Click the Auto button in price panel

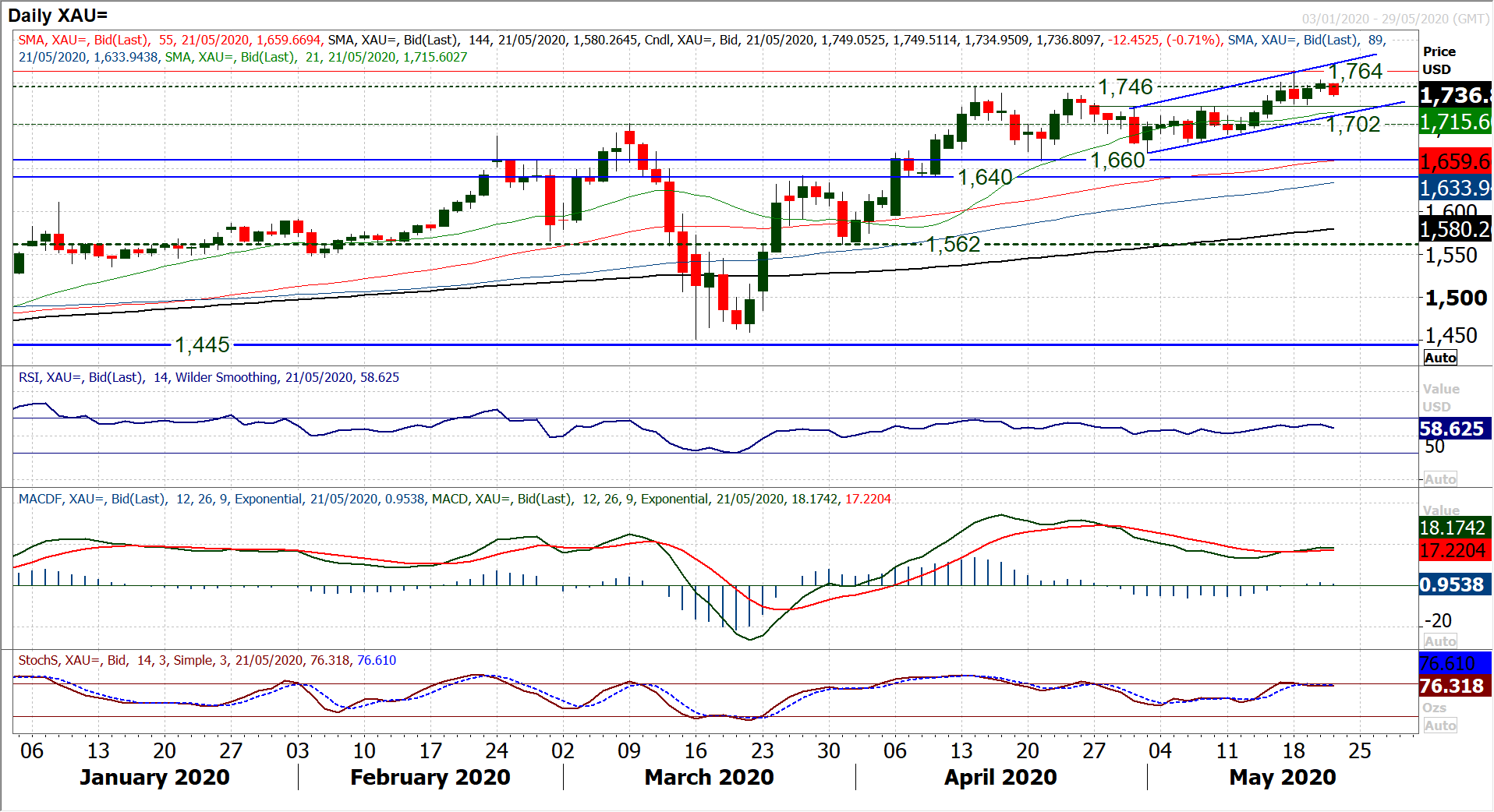click(x=1439, y=358)
